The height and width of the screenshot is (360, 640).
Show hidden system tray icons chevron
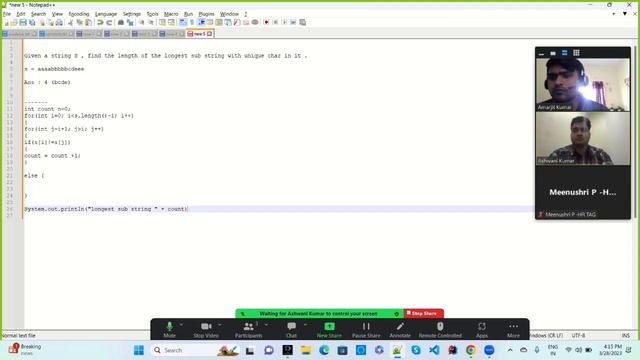(x=510, y=350)
